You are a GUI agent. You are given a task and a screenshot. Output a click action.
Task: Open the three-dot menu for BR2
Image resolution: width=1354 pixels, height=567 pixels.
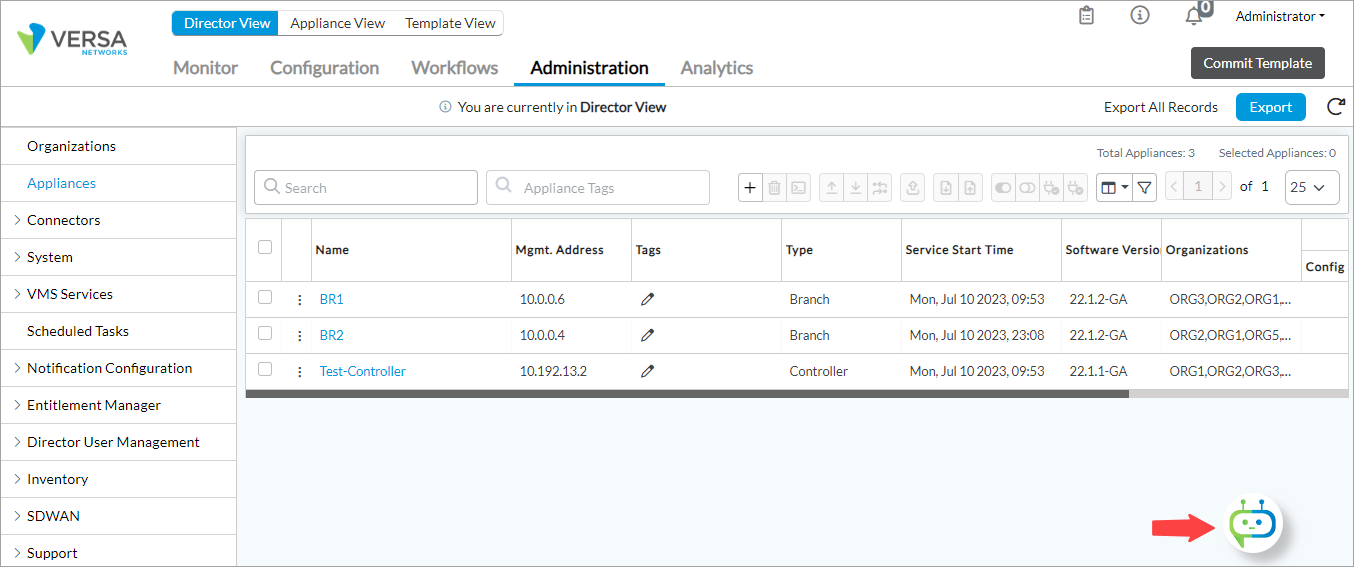click(299, 336)
